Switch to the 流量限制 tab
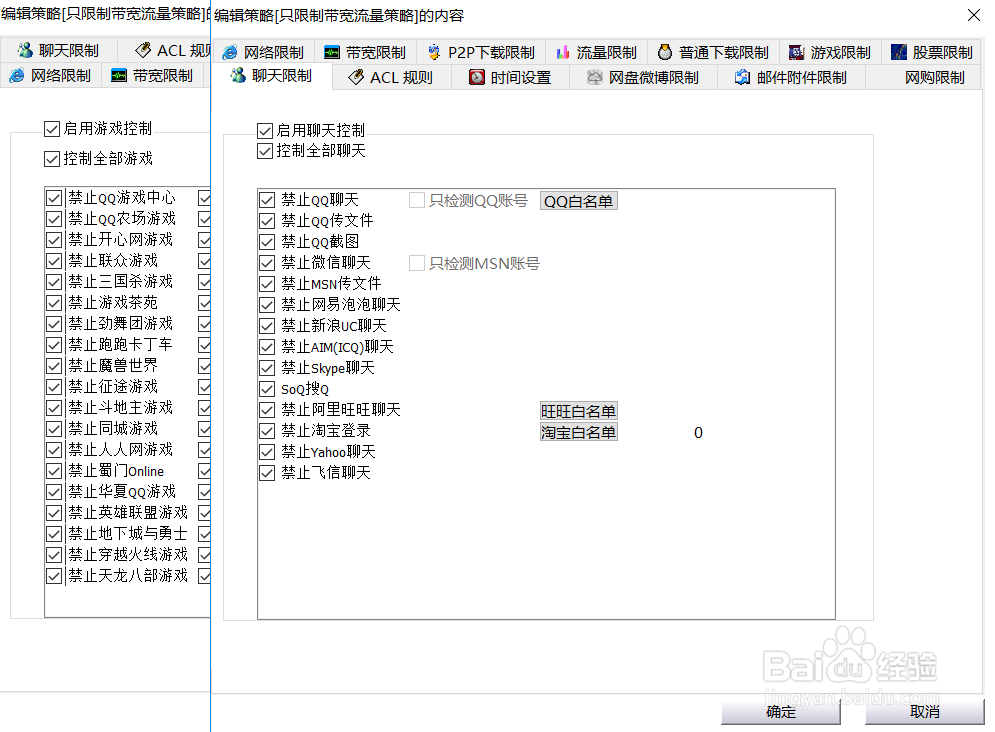 click(x=596, y=53)
